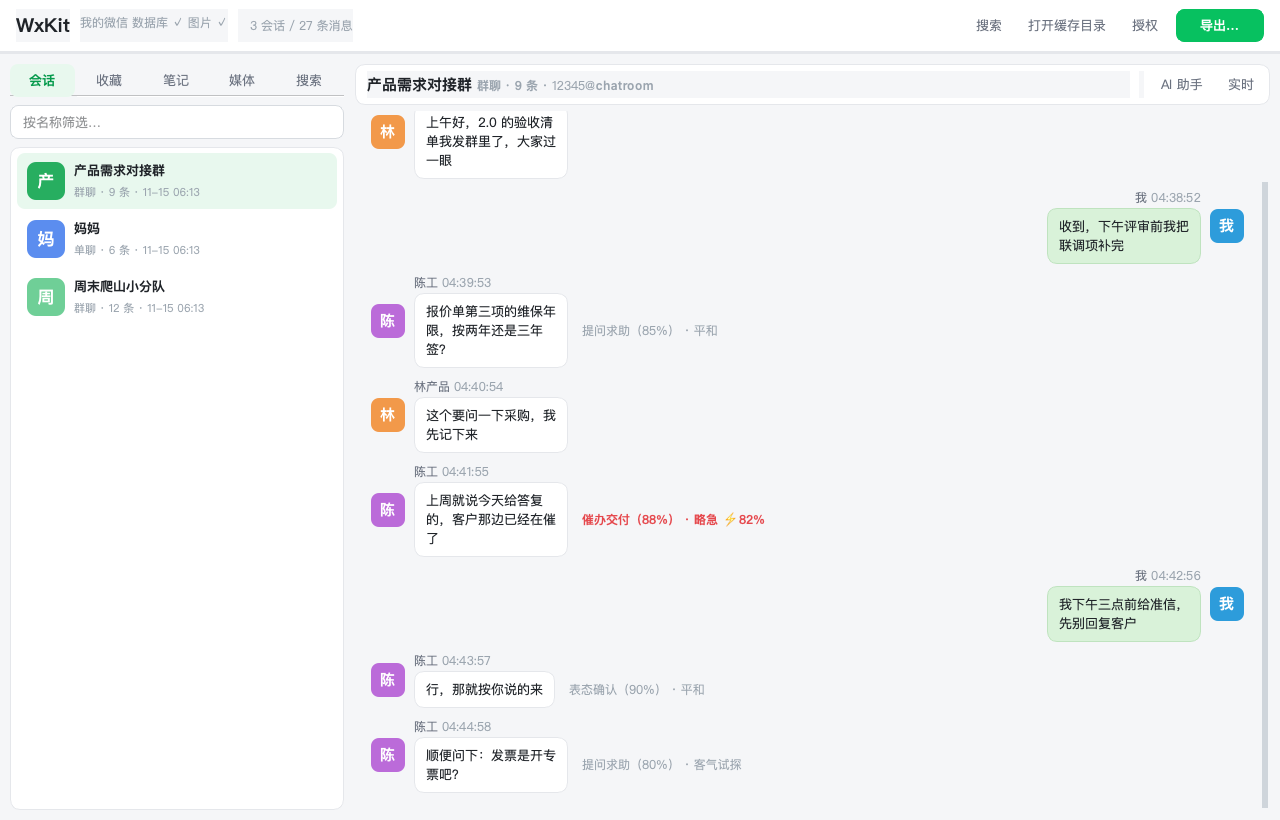Screen dimensions: 1280x820
Task: Click the WxKit logo
Action: [43, 25]
